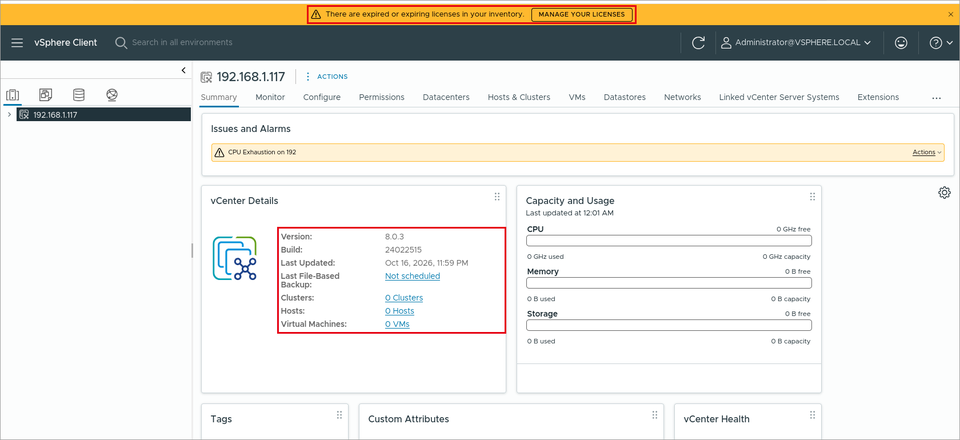Open the 0 VMs link
This screenshot has height=440, width=960.
click(x=397, y=324)
